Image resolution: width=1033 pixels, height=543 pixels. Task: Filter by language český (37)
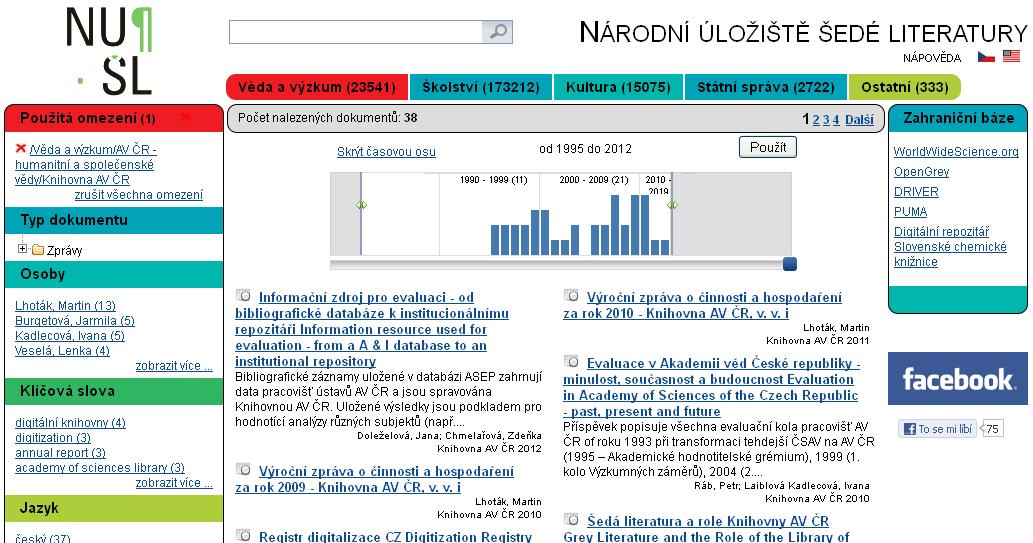tap(42, 538)
